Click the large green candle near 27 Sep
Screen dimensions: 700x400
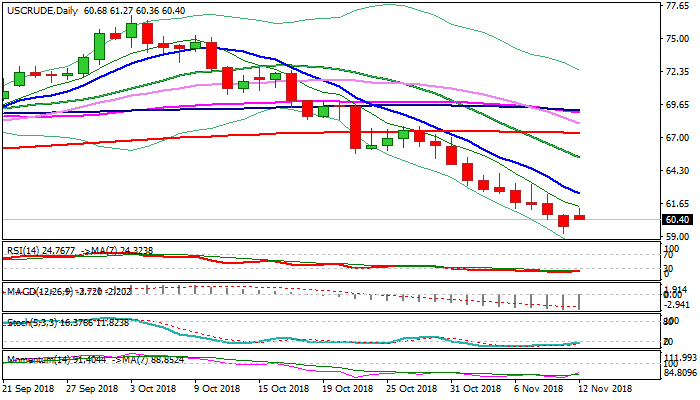(100, 46)
